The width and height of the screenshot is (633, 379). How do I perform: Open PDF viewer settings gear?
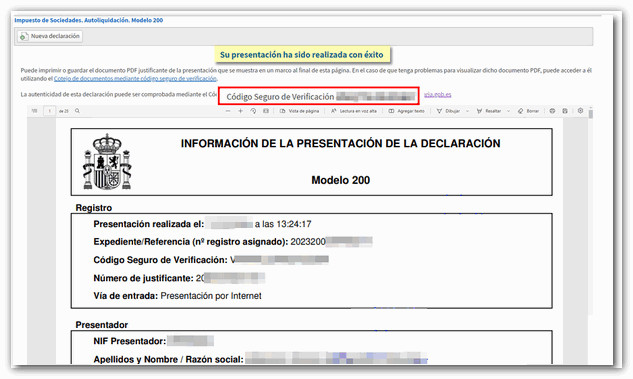(581, 111)
